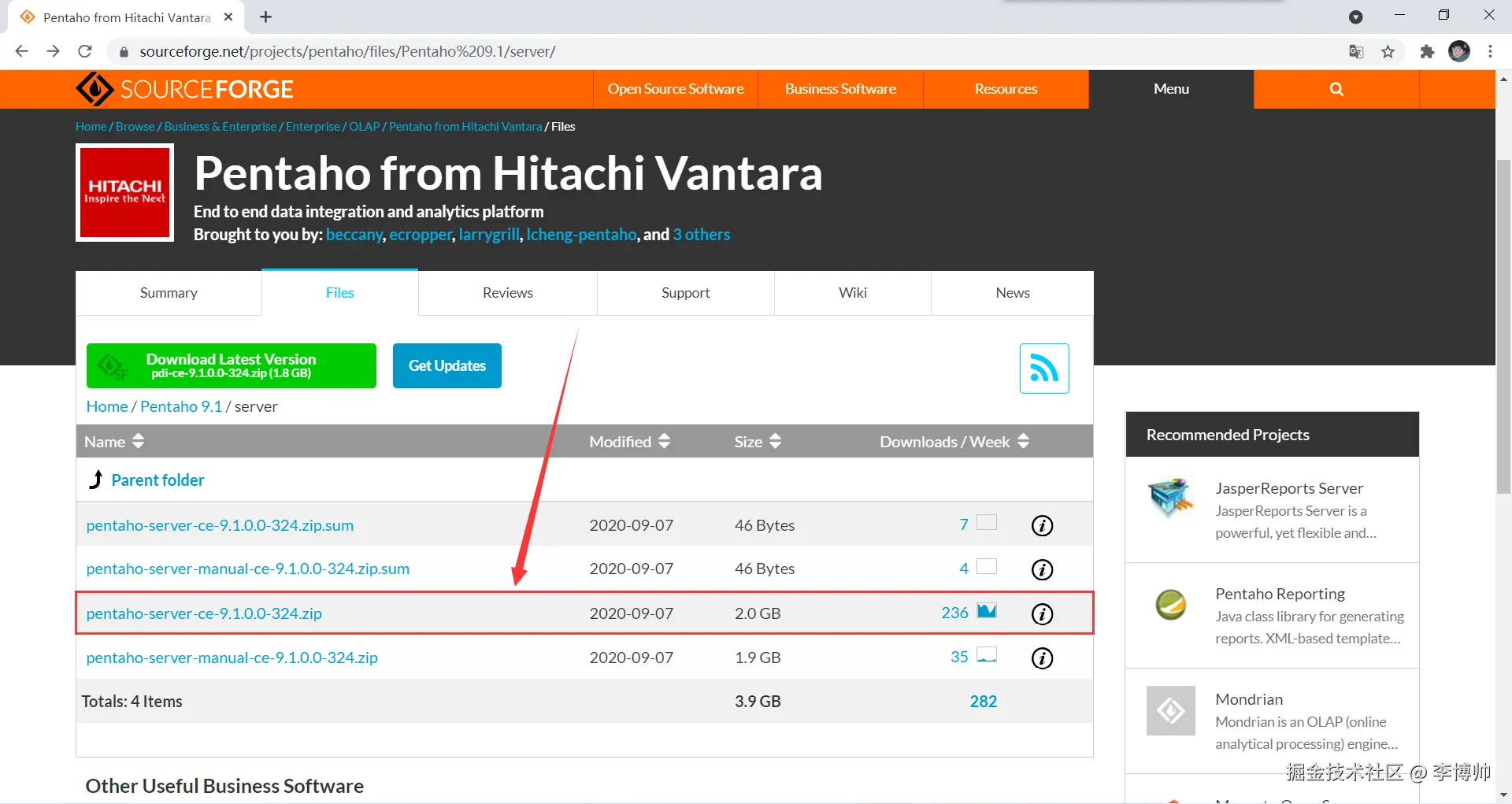Sort files by Size column arrows
Screen dimensions: 1512x804
tap(775, 441)
